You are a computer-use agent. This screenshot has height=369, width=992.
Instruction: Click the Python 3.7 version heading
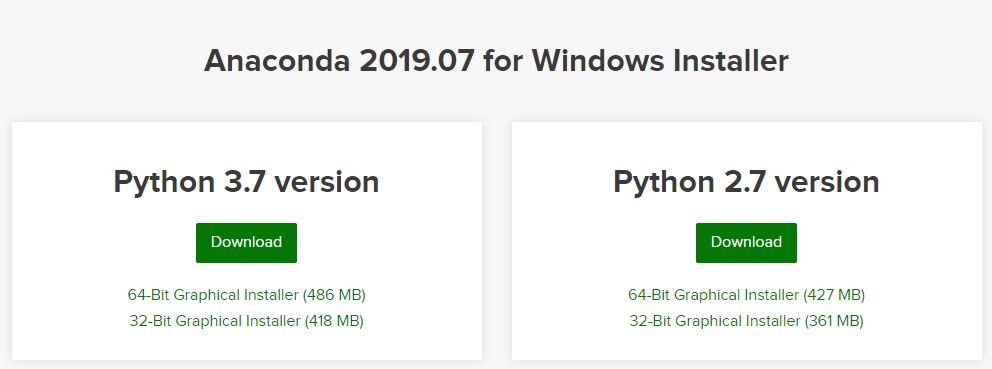point(246,182)
